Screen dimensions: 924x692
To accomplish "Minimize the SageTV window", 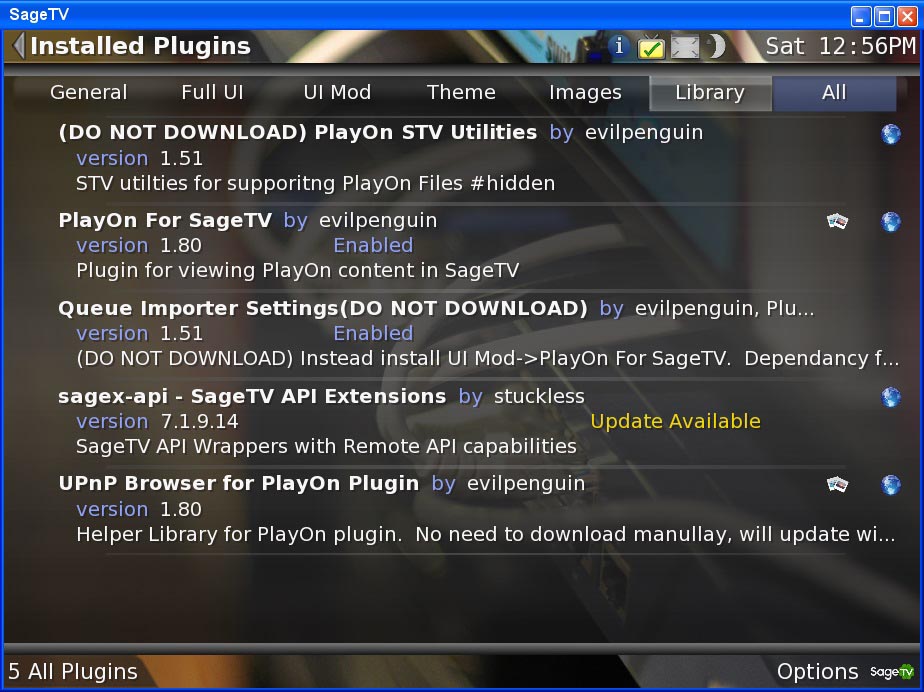I will coord(860,15).
